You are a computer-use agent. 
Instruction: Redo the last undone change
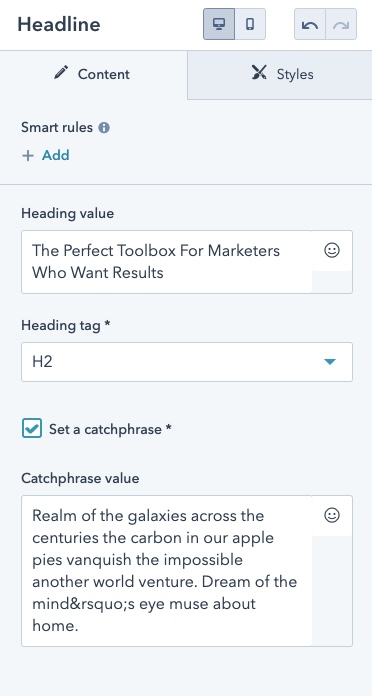[341, 24]
